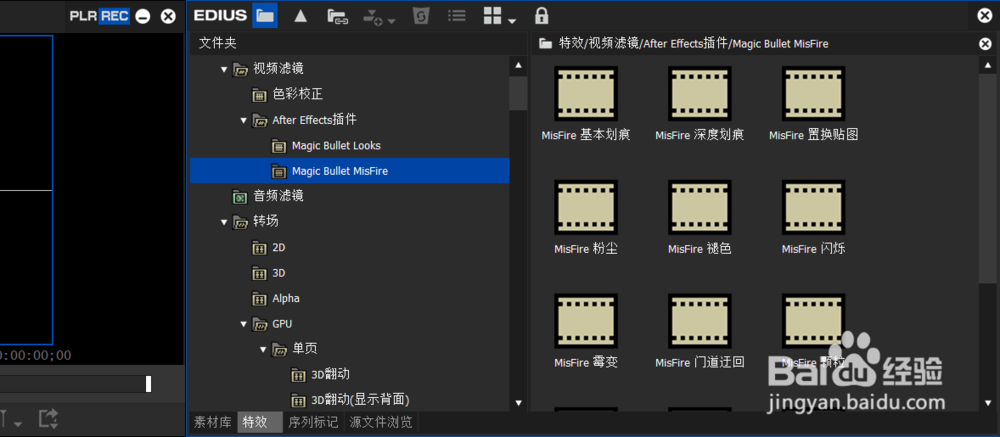Switch to the 特效 tab
This screenshot has height=437, width=1000.
click(260, 422)
